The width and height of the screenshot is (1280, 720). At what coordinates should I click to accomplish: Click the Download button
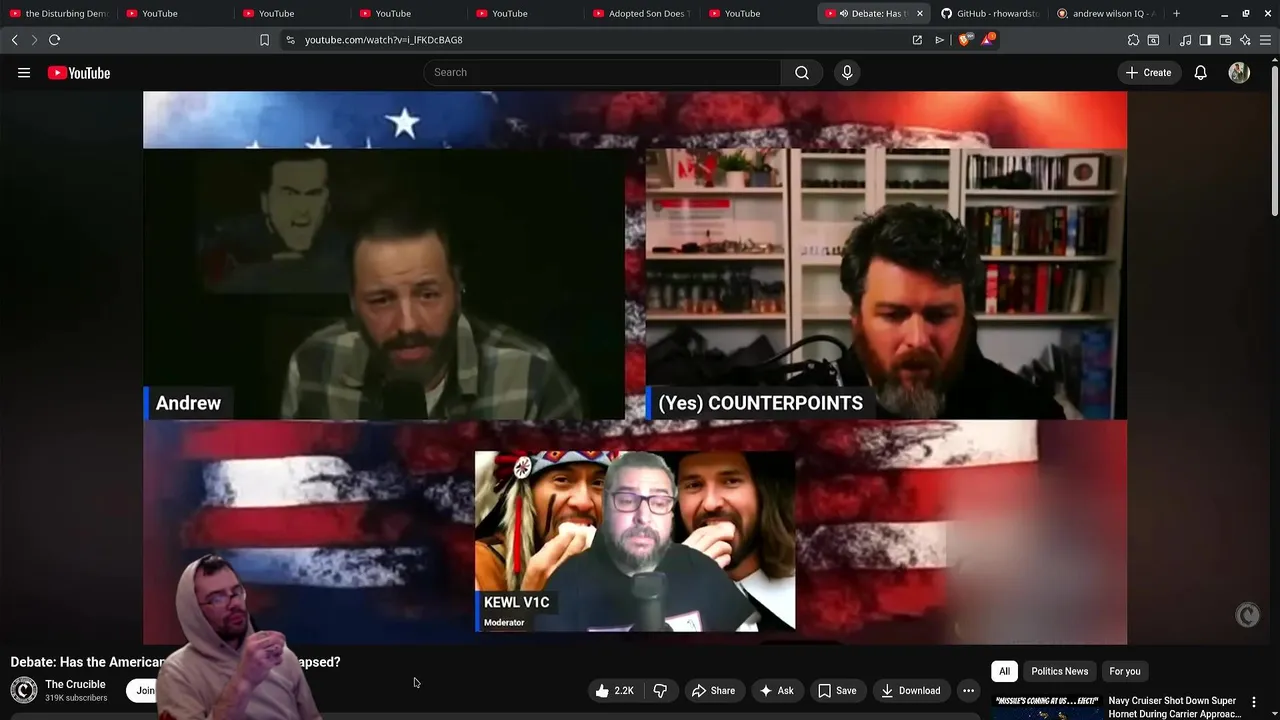pos(910,690)
